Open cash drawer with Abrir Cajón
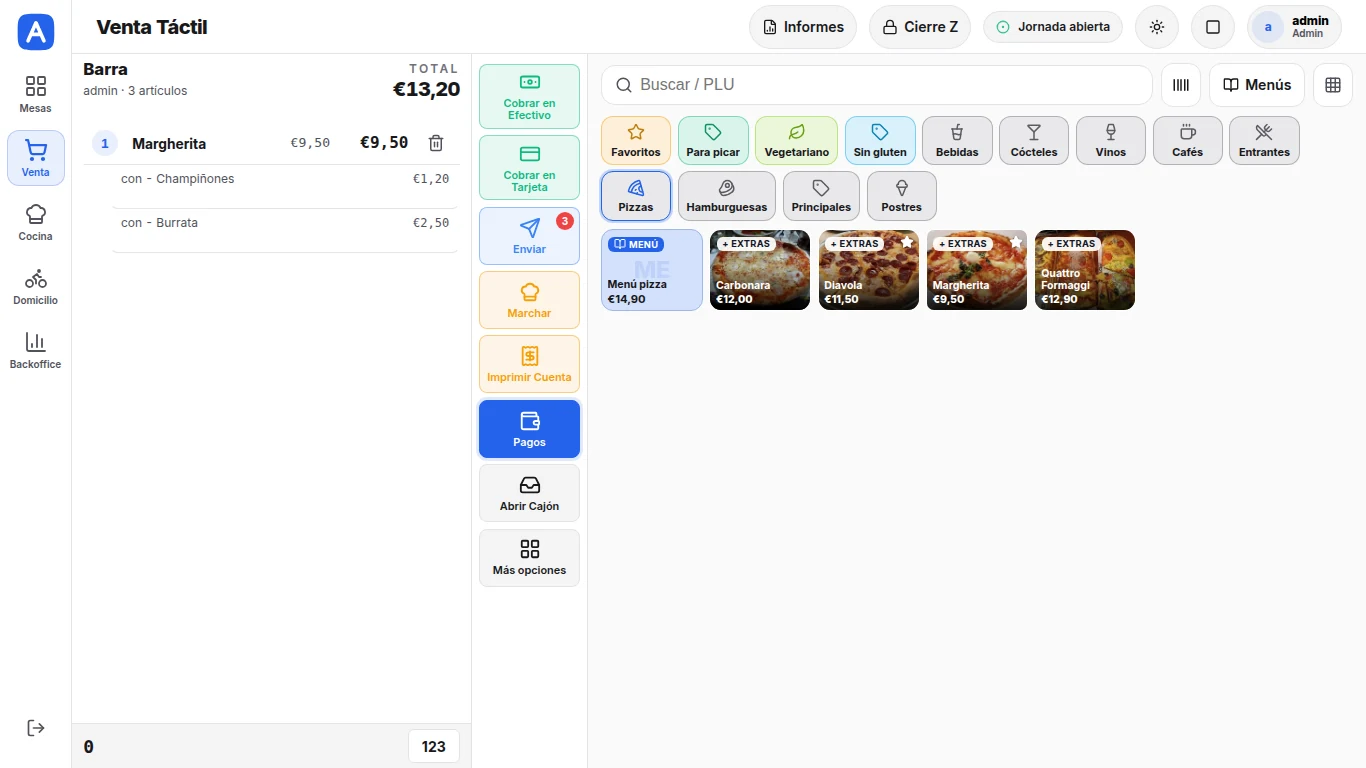 (529, 493)
